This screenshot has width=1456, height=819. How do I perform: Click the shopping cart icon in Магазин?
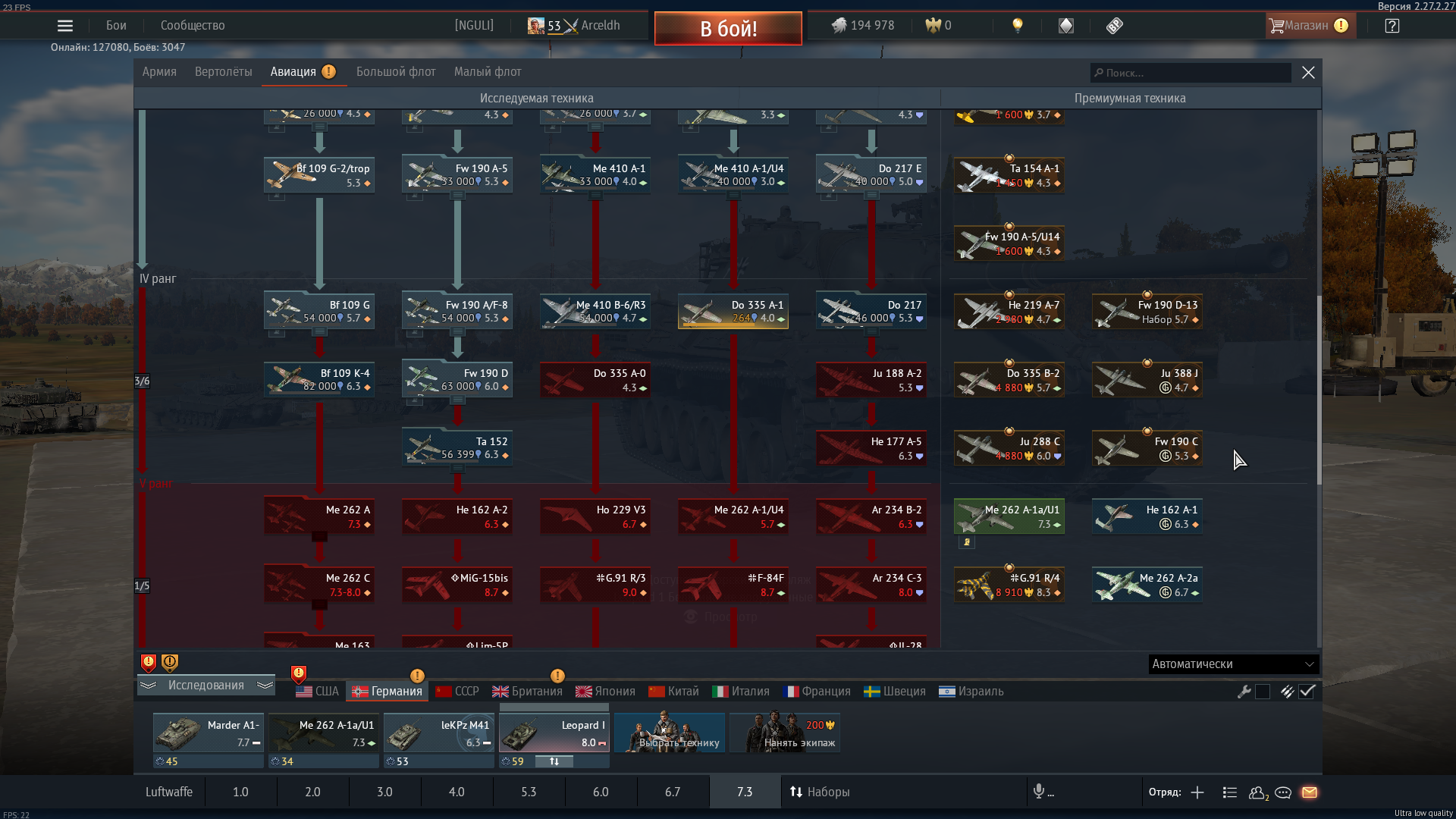1277,26
